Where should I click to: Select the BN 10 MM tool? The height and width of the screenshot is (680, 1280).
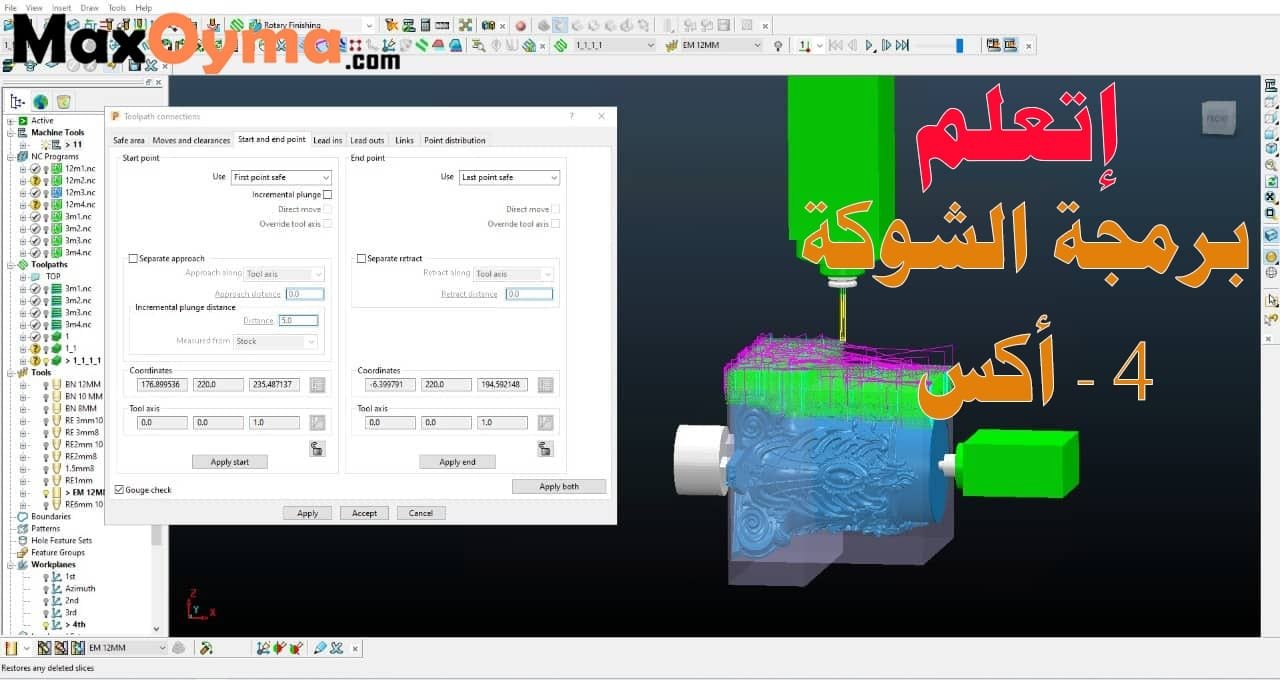(84, 396)
